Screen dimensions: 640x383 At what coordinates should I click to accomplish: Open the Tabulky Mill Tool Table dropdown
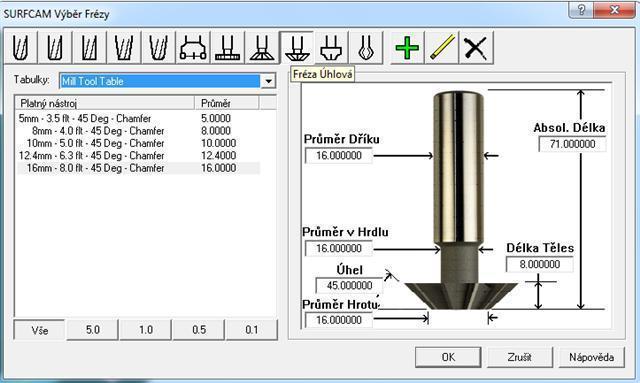pos(268,81)
